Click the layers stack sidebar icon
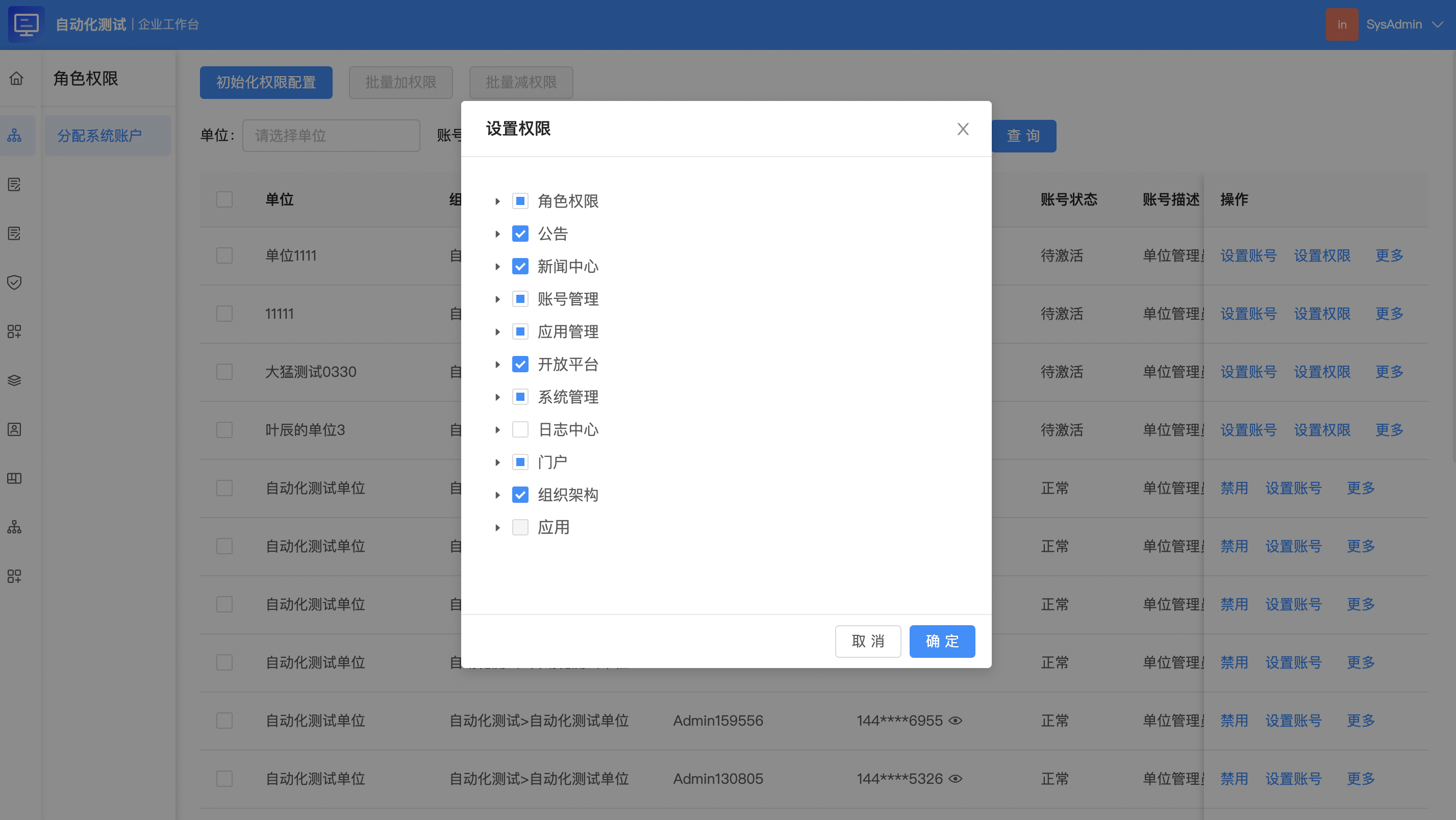The image size is (1456, 820). 15,380
